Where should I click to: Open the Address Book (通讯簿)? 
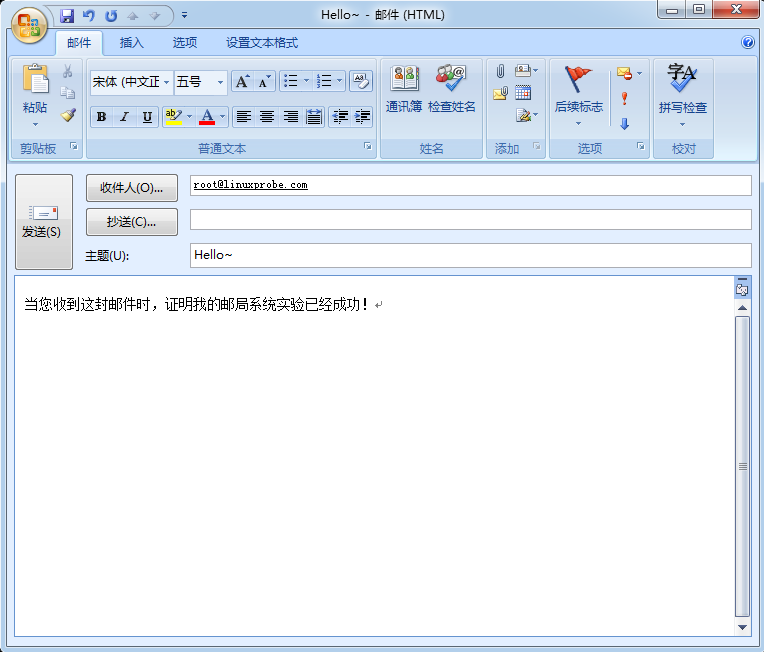pos(404,89)
